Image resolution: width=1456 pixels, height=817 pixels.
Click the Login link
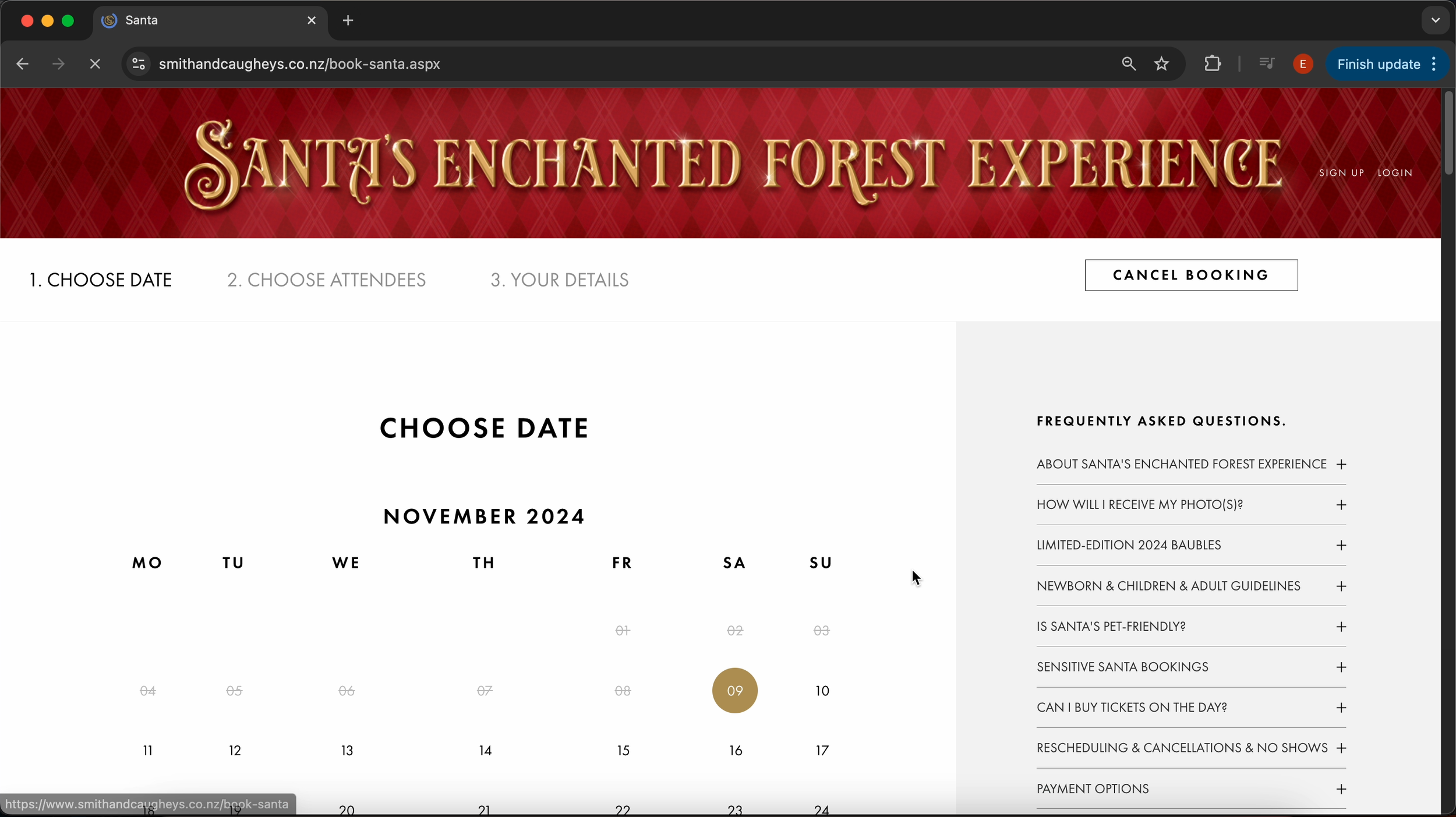tap(1394, 173)
